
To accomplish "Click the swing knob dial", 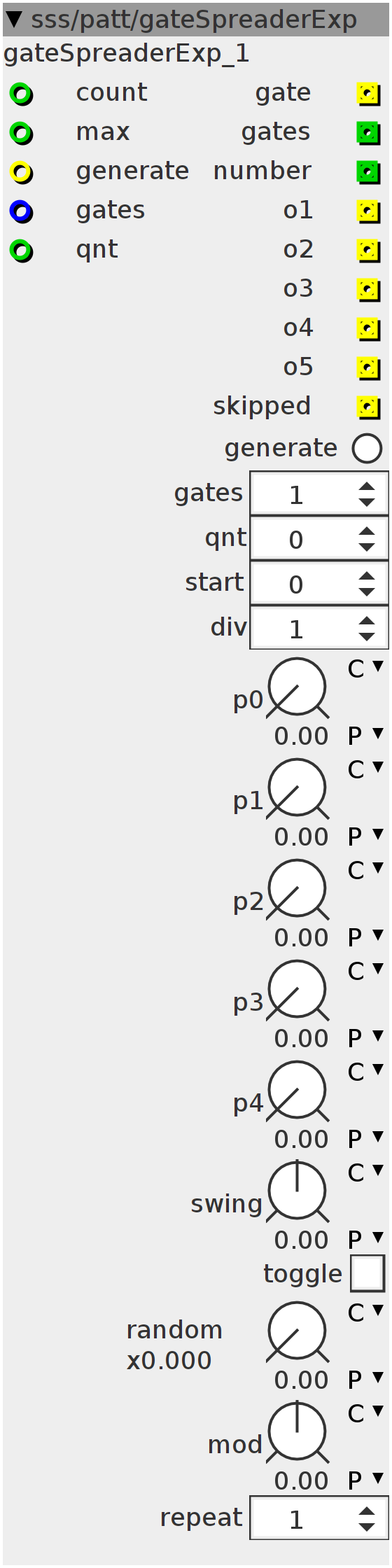I will pos(297,1191).
